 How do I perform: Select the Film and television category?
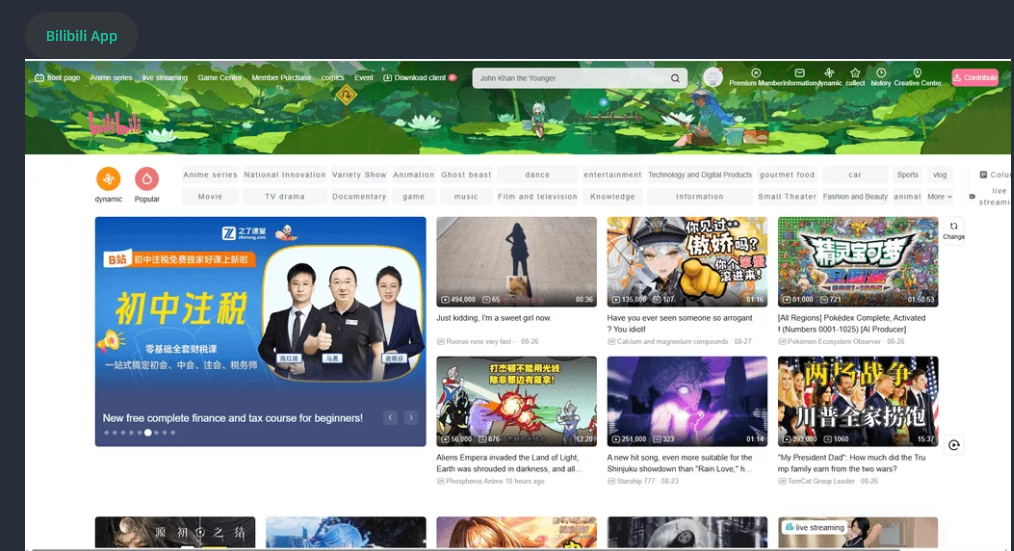[x=537, y=197]
